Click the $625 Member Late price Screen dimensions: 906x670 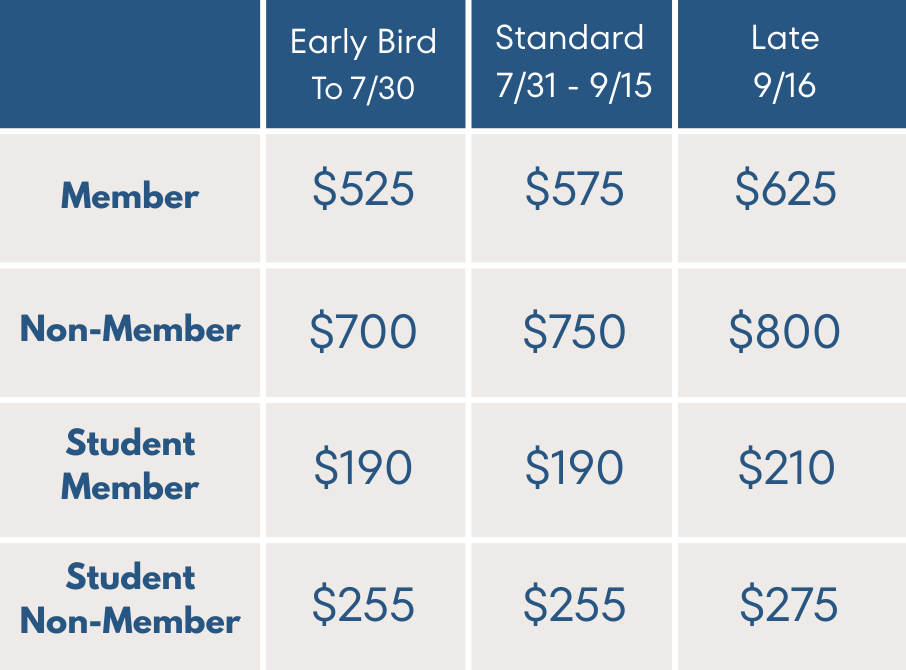[x=786, y=190]
